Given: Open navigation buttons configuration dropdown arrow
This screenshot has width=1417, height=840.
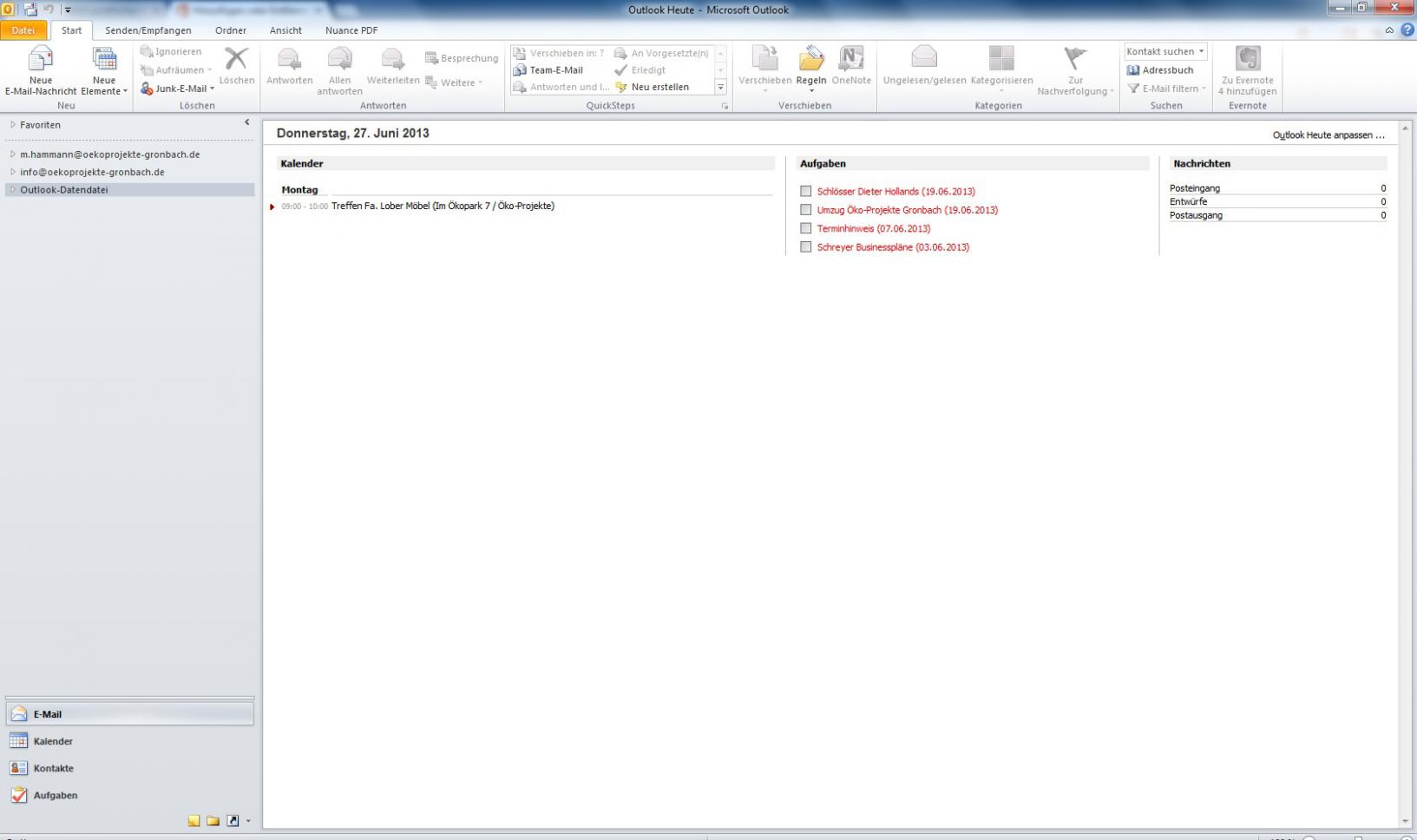Looking at the screenshot, I should [248, 821].
